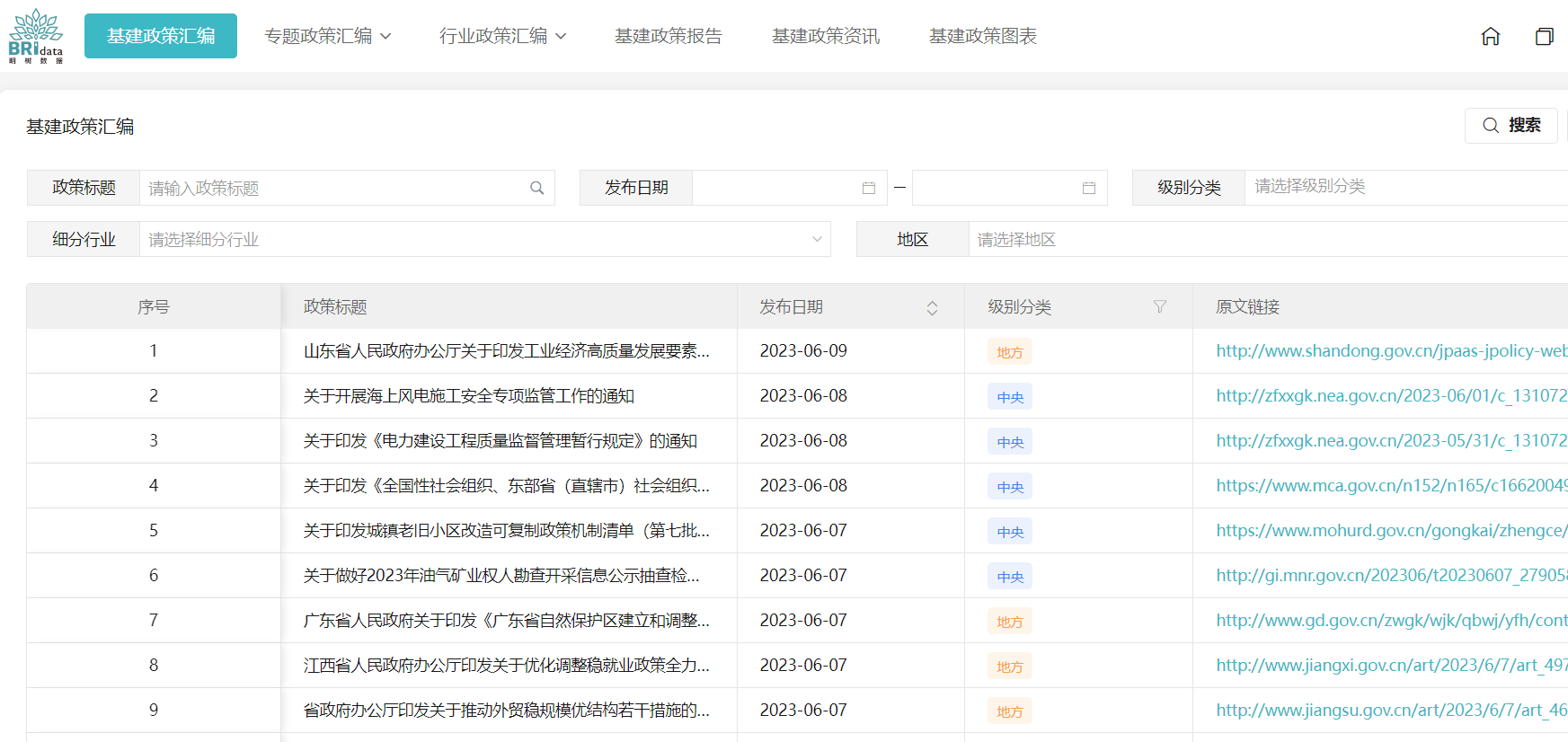The height and width of the screenshot is (742, 1568).
Task: Click the BRI data logo
Action: 36,36
